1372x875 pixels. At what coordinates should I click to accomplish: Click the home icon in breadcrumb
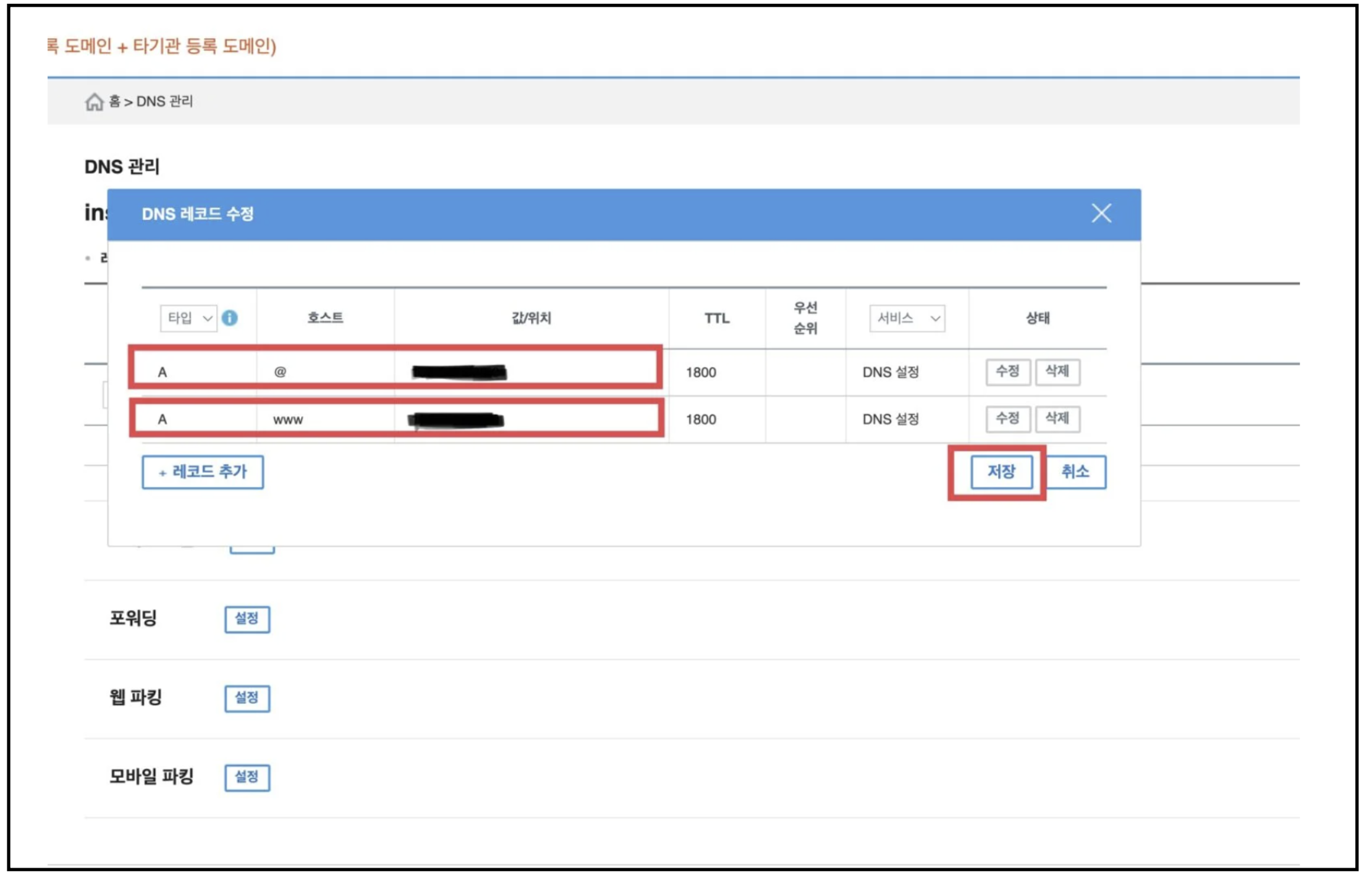coord(94,101)
